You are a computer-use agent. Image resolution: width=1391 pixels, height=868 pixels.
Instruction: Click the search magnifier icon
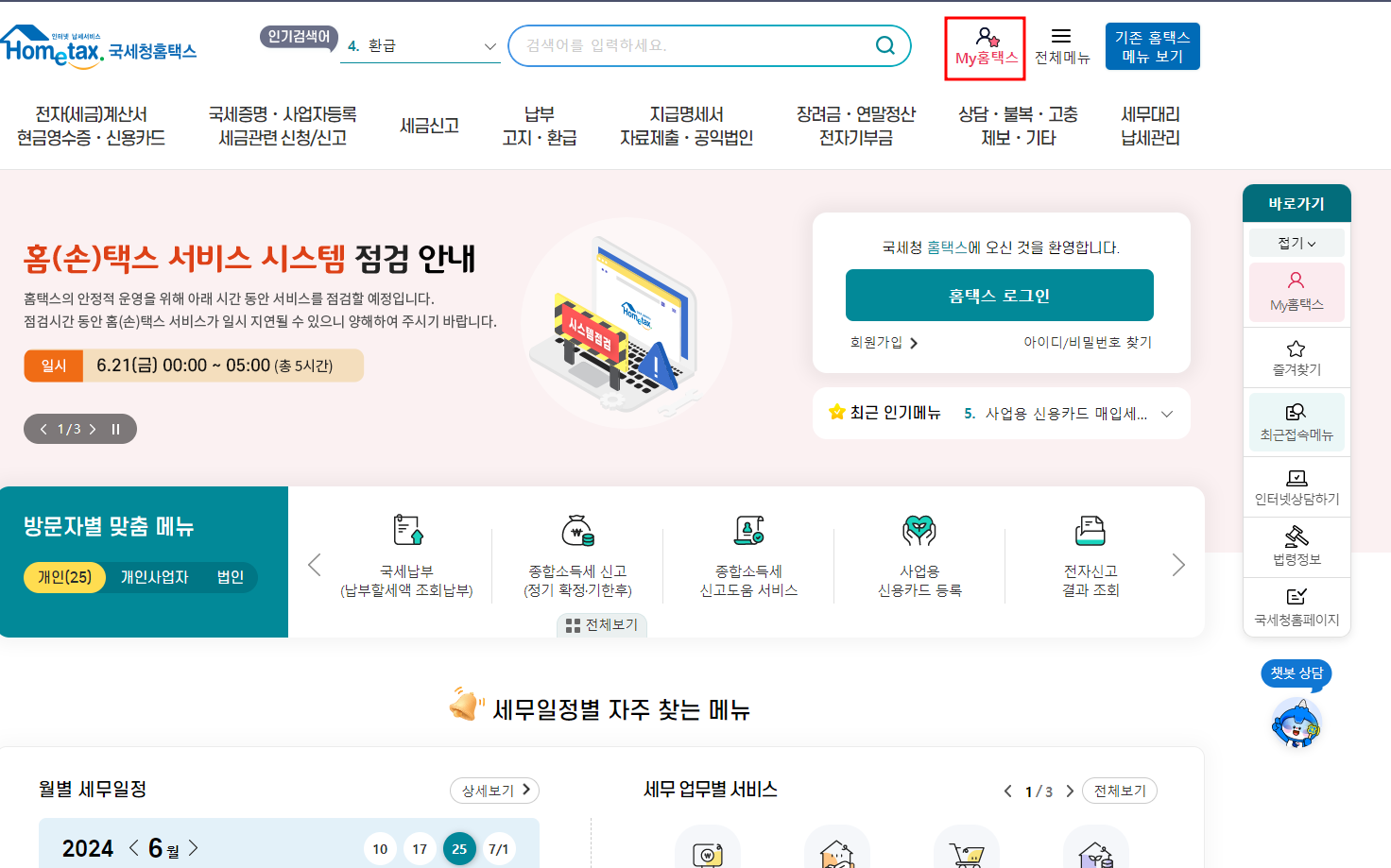(x=884, y=44)
